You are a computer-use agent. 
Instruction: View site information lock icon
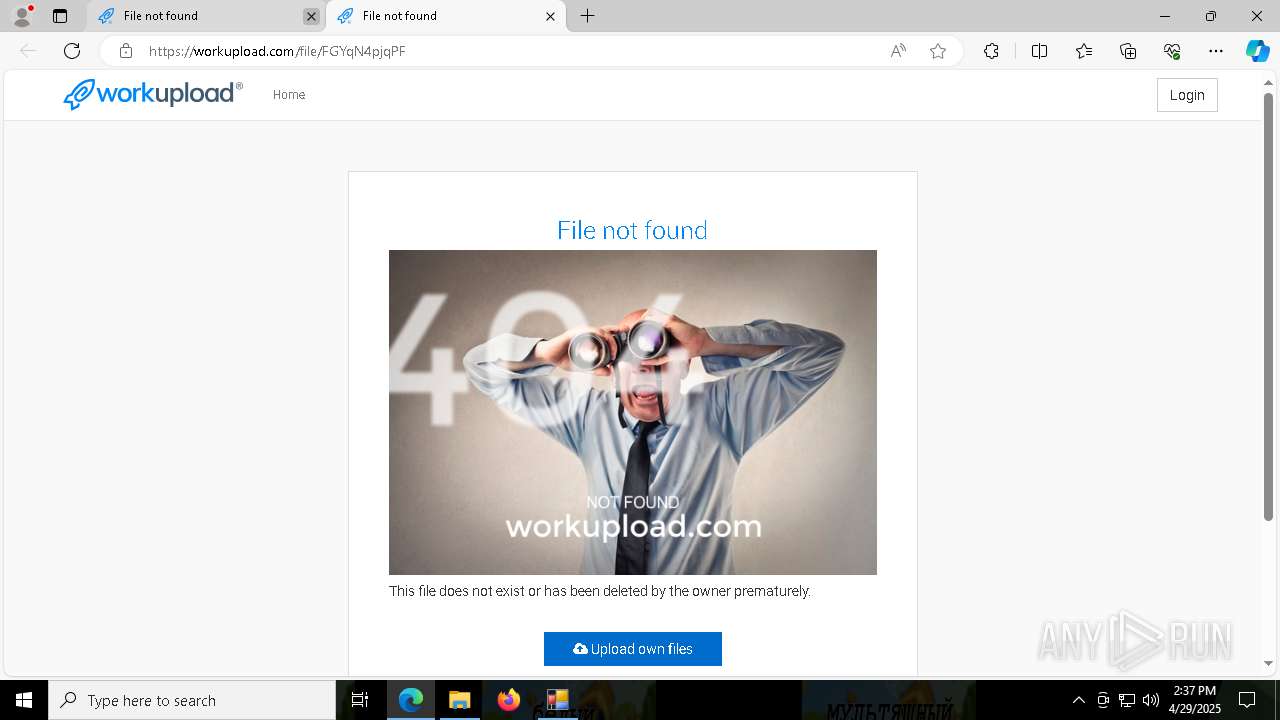click(x=126, y=51)
